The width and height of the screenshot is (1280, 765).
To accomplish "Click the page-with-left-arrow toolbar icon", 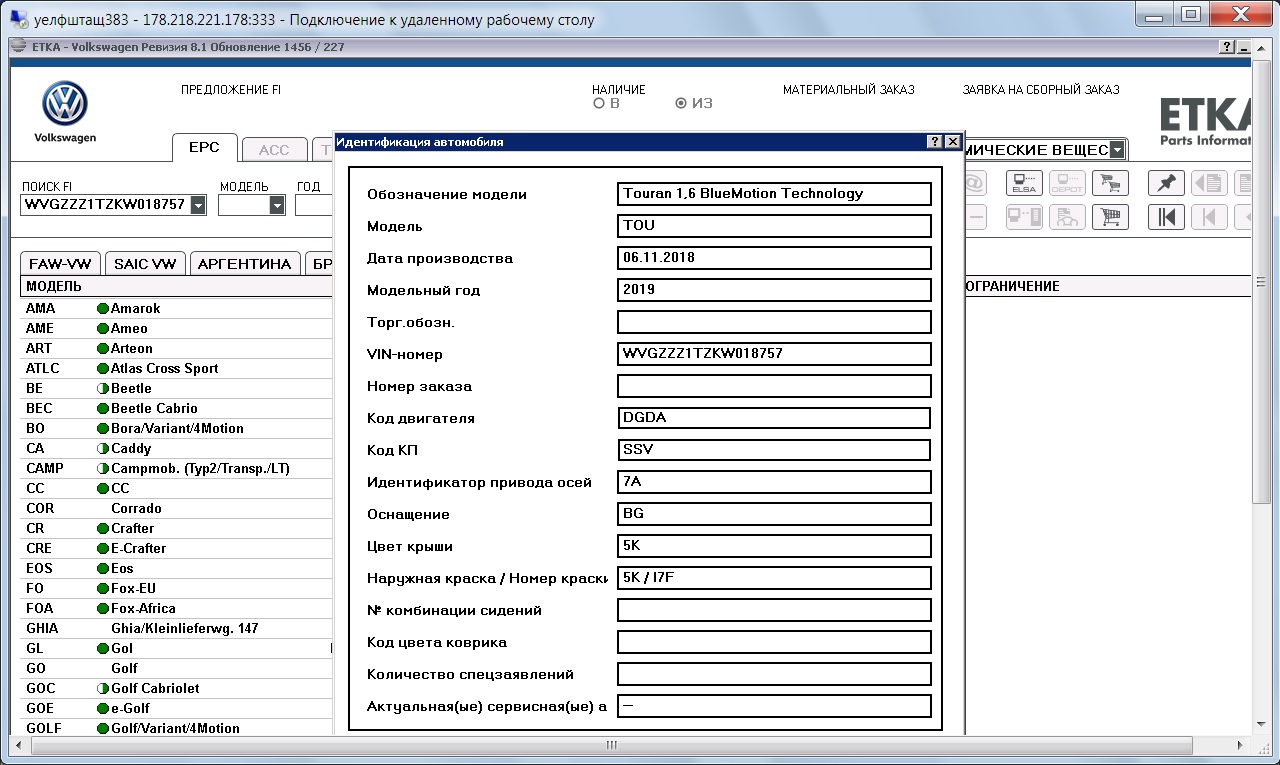I will (1209, 183).
